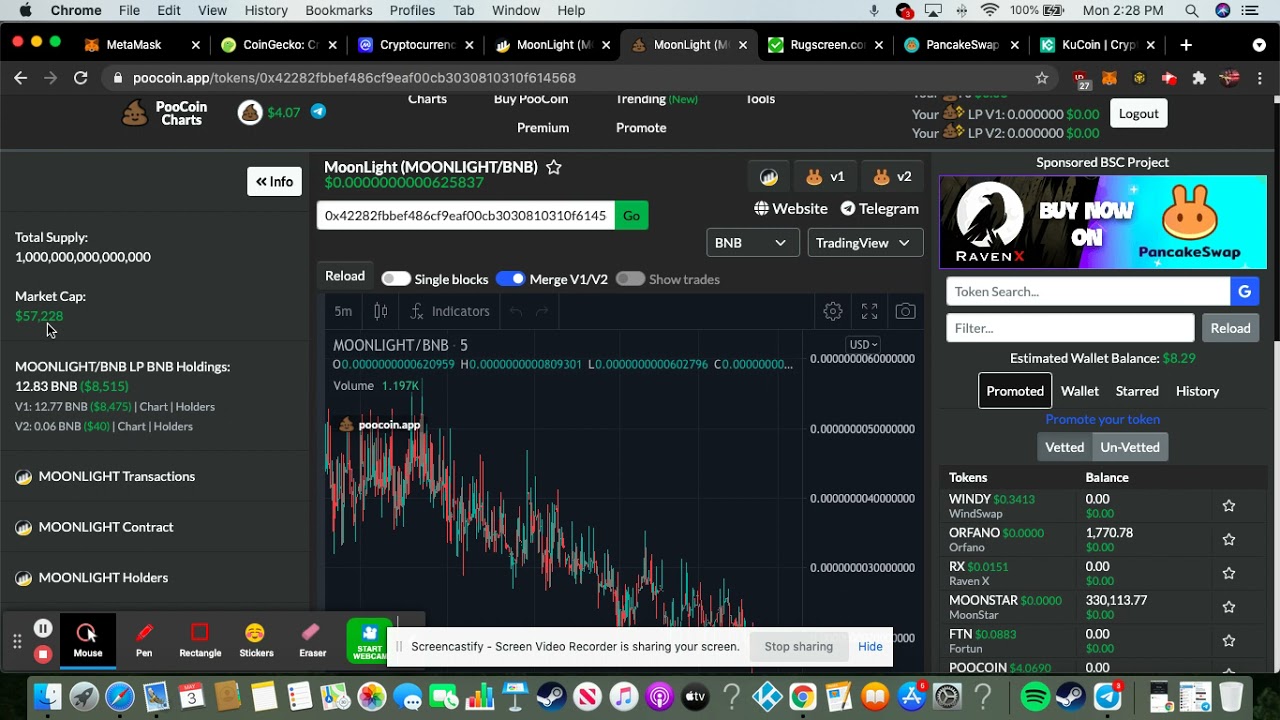
Task: Open Telegram link icon next to price
Action: tap(318, 112)
